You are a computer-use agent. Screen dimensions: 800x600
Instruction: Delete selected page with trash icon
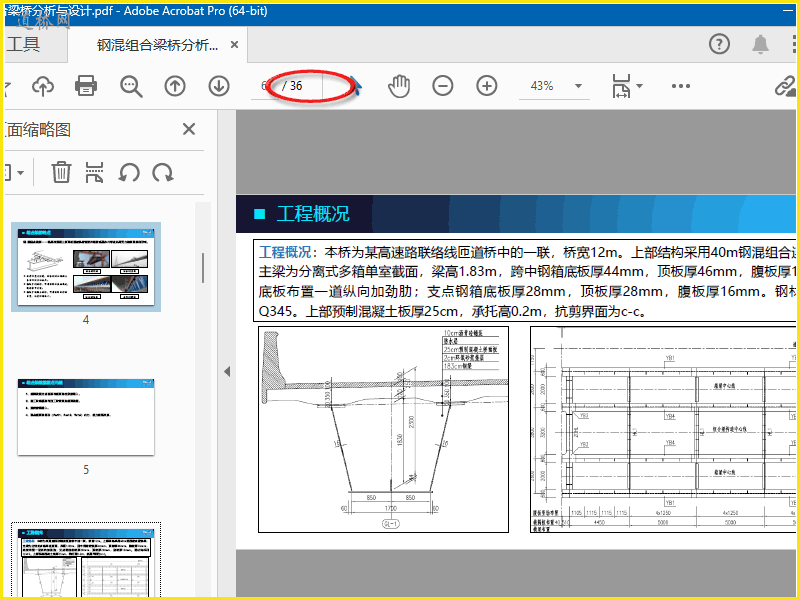tap(61, 172)
